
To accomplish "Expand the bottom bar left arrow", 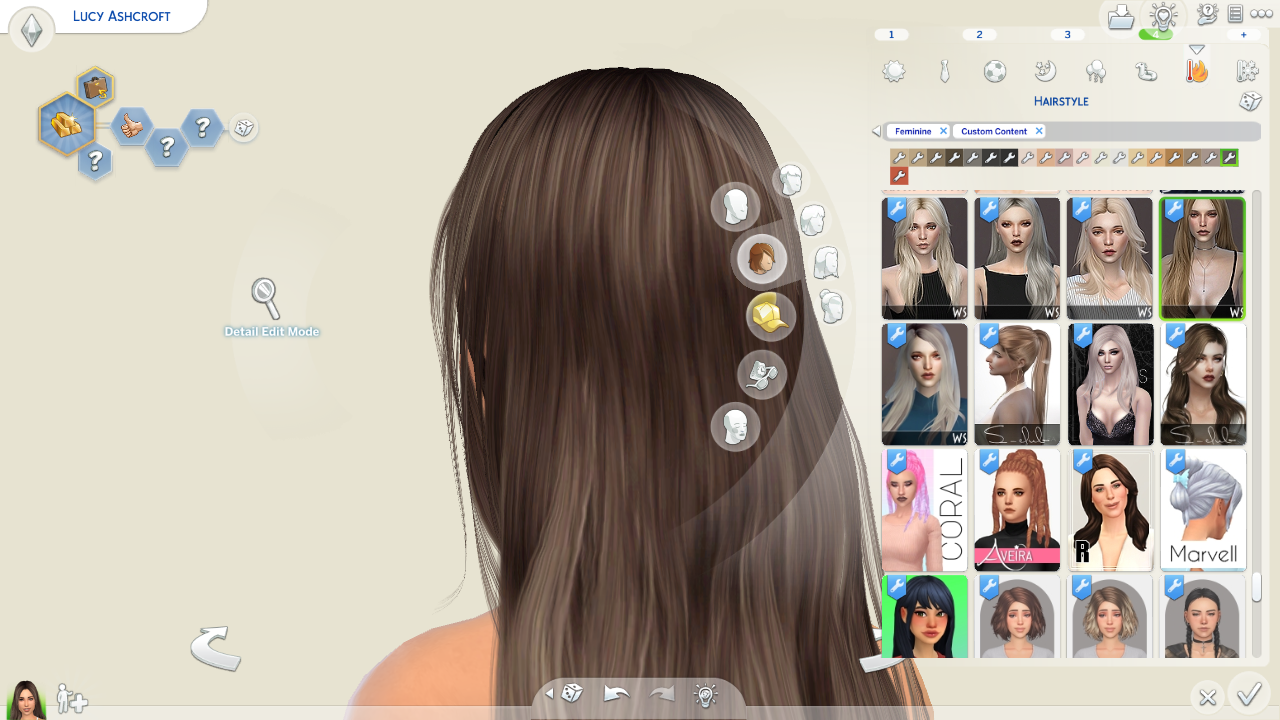I will (x=548, y=693).
